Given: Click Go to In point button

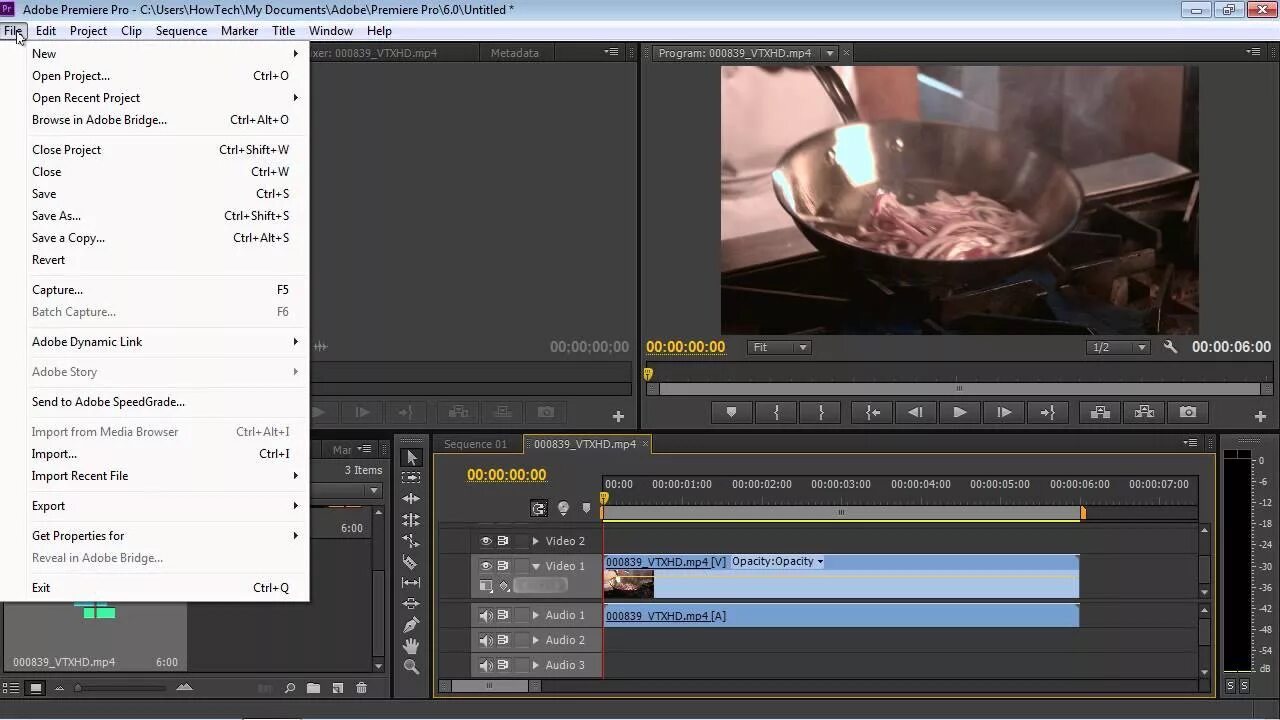Looking at the screenshot, I should (872, 412).
